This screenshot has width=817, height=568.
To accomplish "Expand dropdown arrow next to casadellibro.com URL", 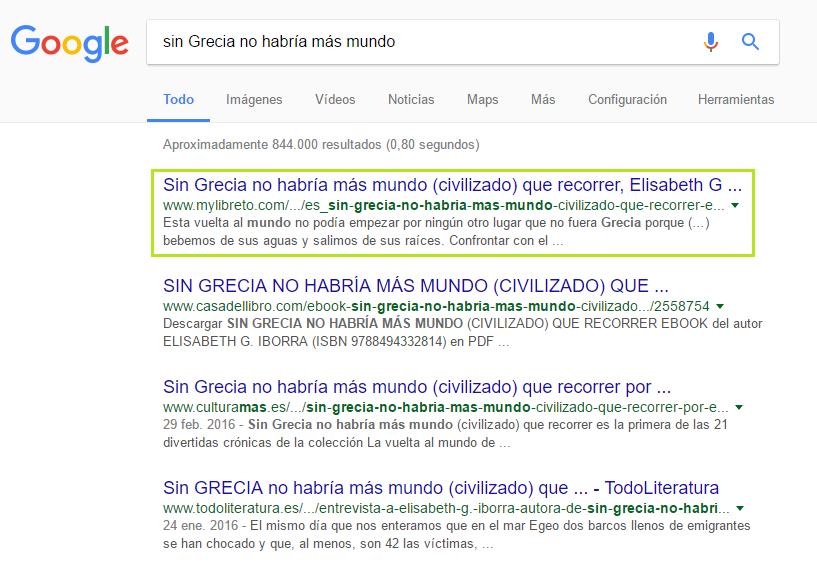I will coord(720,306).
